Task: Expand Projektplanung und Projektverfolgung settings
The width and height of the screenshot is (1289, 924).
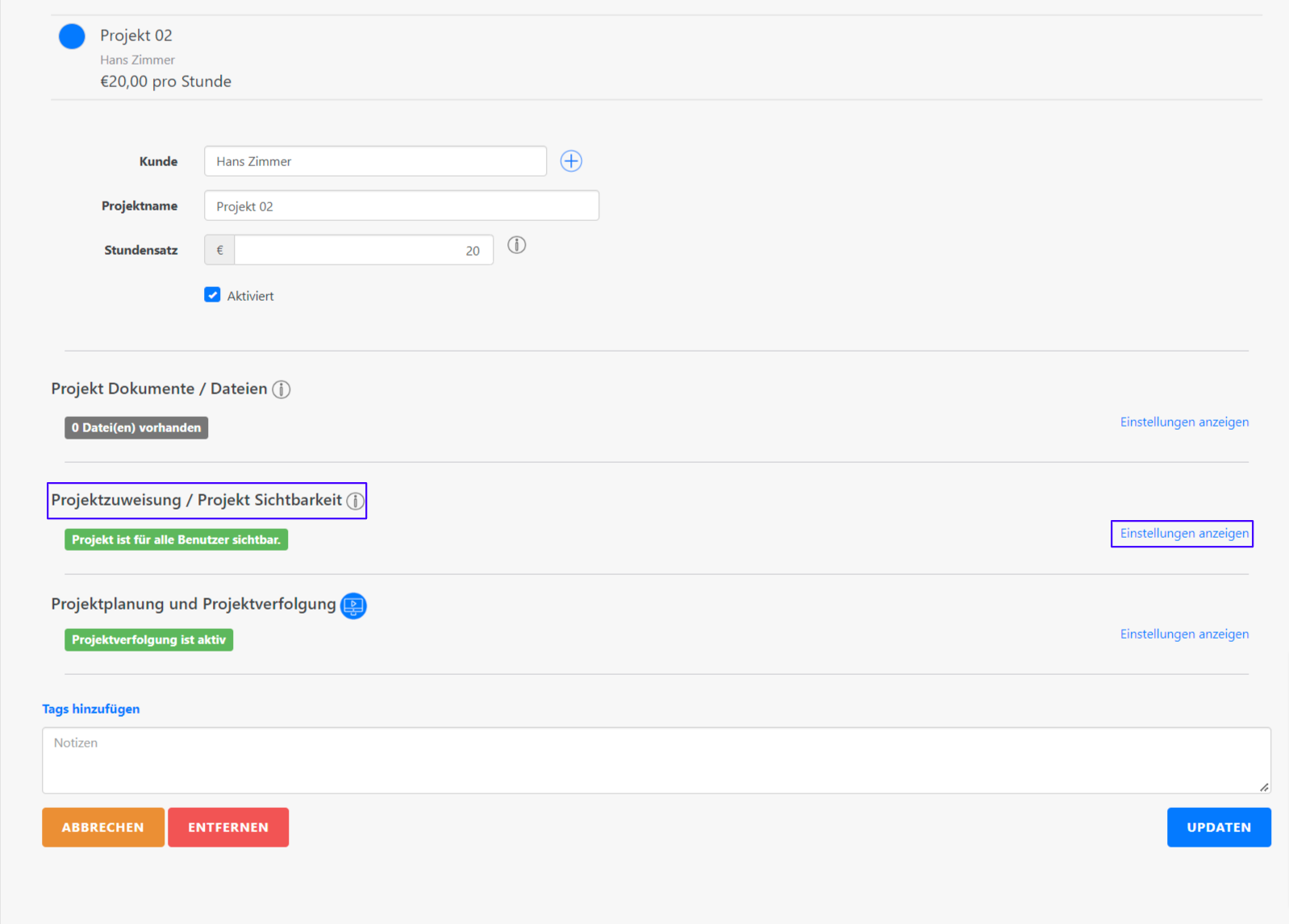Action: [x=1183, y=634]
